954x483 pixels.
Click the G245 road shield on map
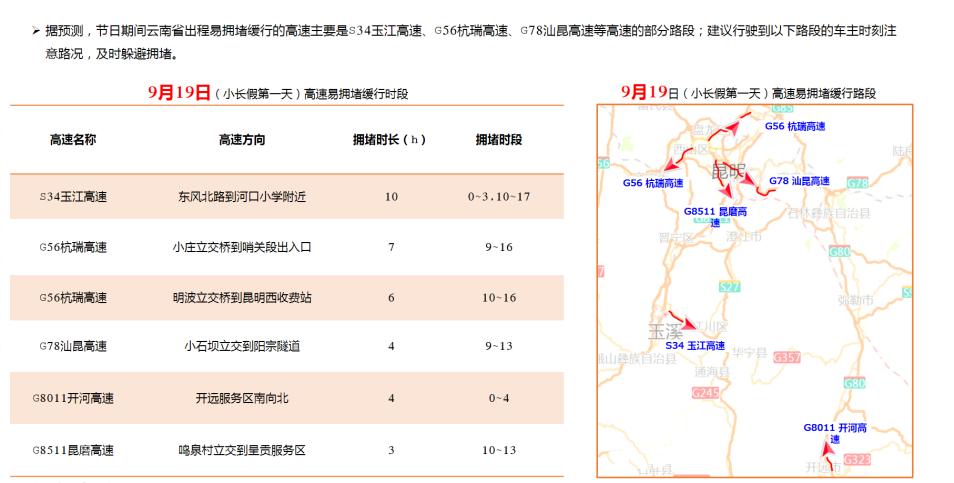coord(705,393)
